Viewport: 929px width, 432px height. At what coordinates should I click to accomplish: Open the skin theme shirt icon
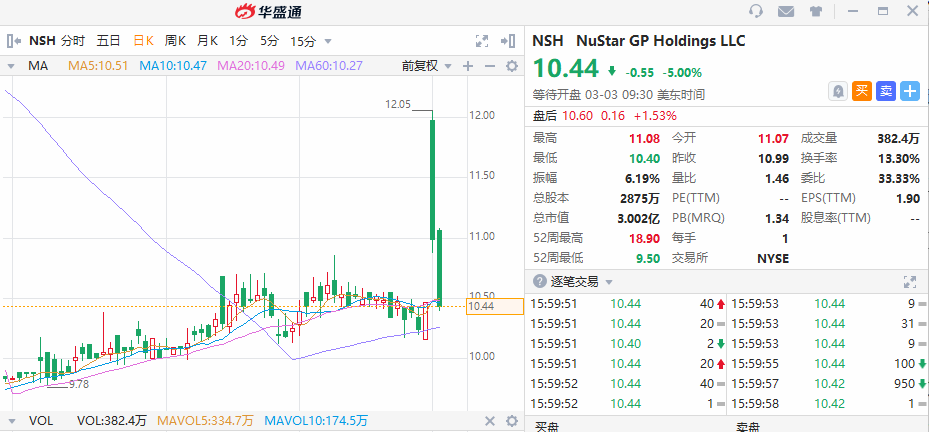coord(816,11)
